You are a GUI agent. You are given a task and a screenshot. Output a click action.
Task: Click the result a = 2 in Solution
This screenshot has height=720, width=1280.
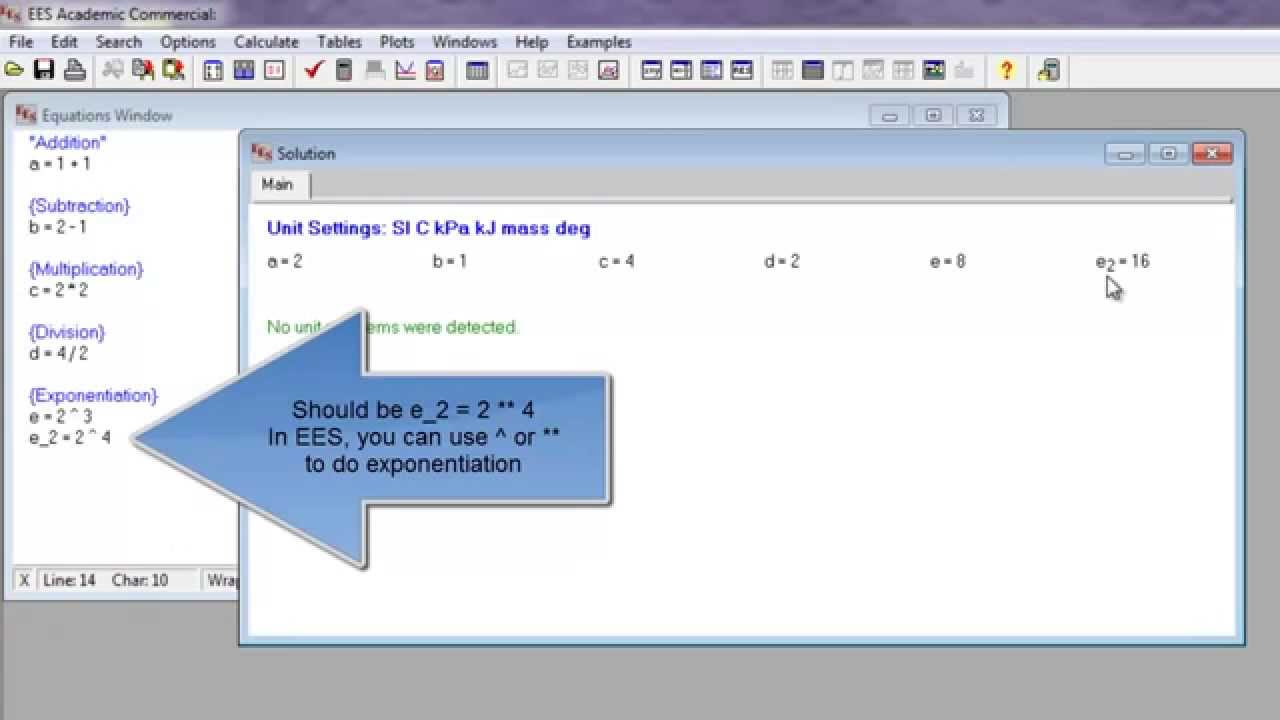point(285,262)
